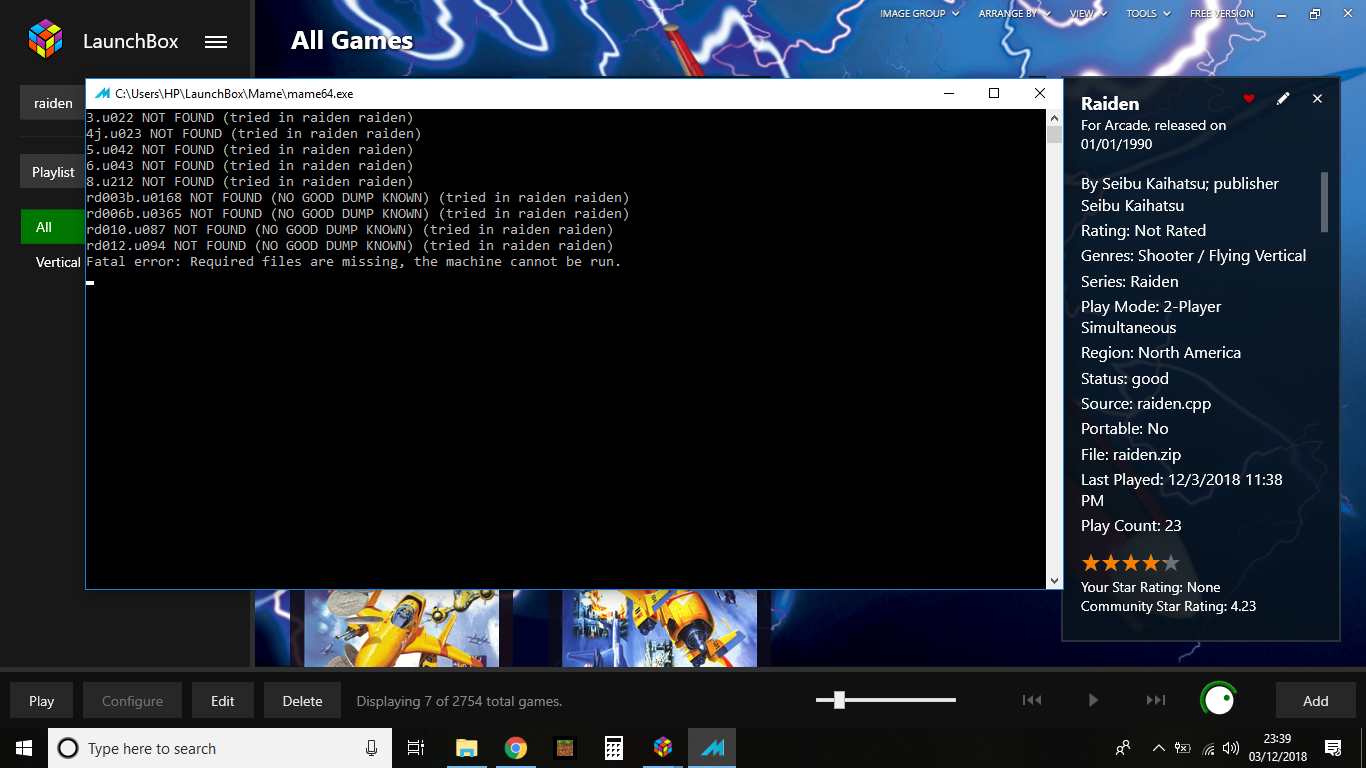This screenshot has height=768, width=1366.
Task: Click the green circular volume knob
Action: pyautogui.click(x=1218, y=700)
